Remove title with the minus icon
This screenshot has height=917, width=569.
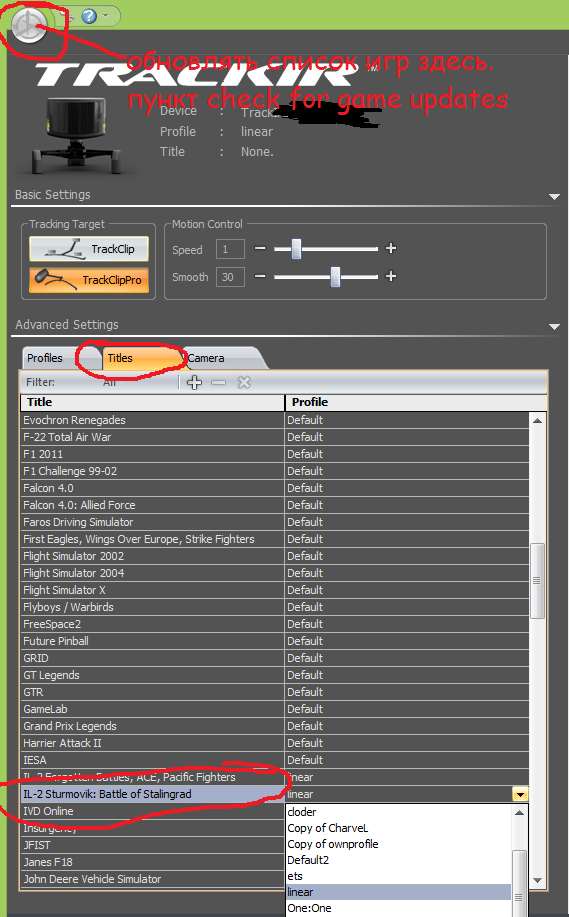pos(219,382)
